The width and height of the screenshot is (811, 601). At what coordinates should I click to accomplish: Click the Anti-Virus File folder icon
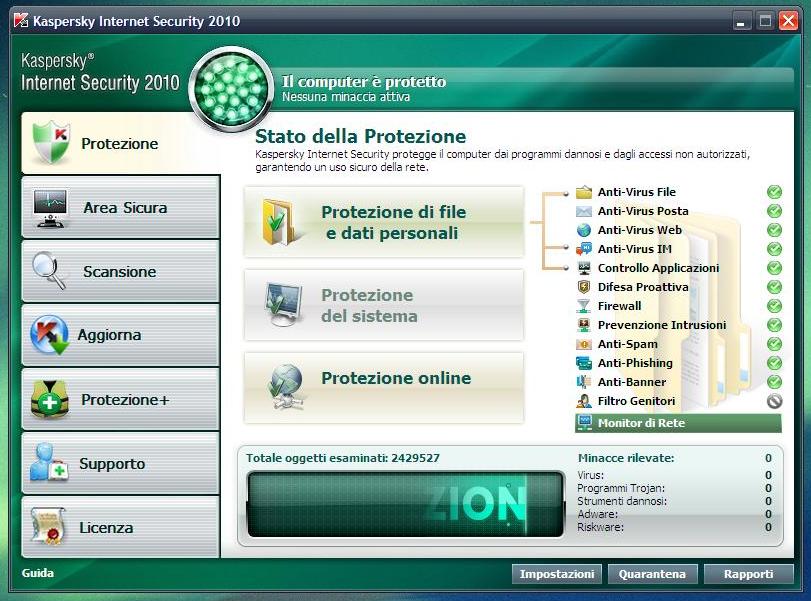[584, 192]
